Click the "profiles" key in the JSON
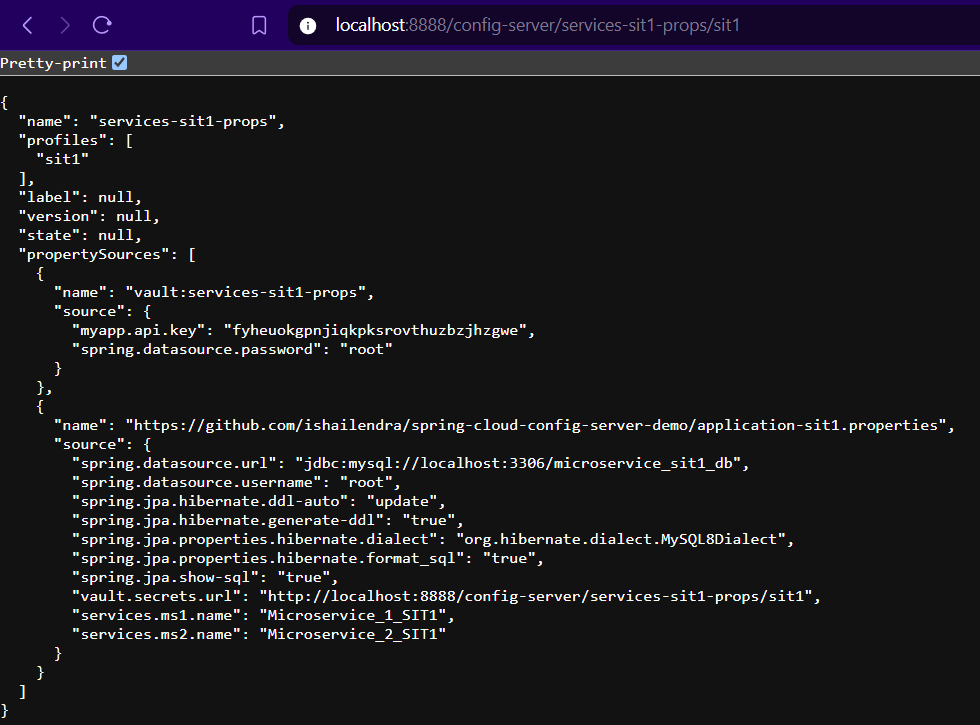Viewport: 980px width, 725px height. (62, 141)
